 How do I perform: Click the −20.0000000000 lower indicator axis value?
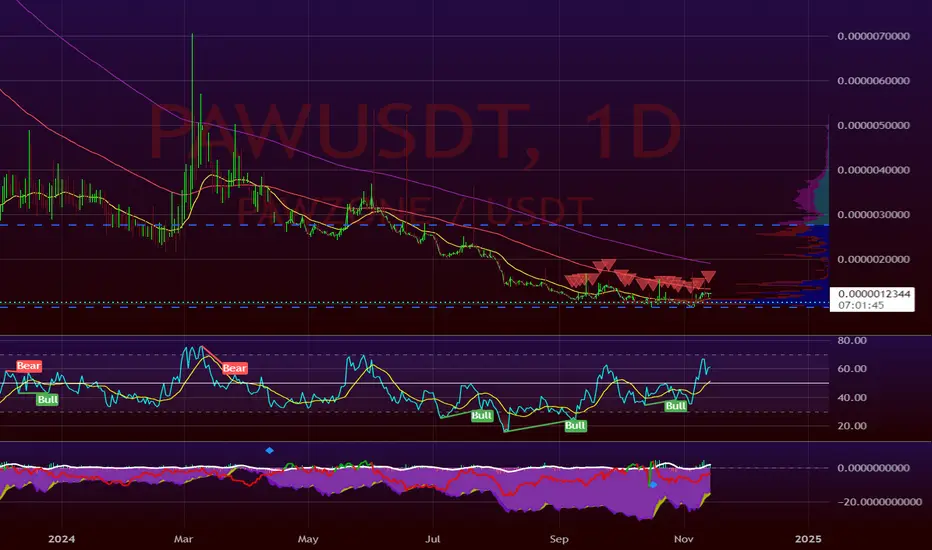pos(880,502)
